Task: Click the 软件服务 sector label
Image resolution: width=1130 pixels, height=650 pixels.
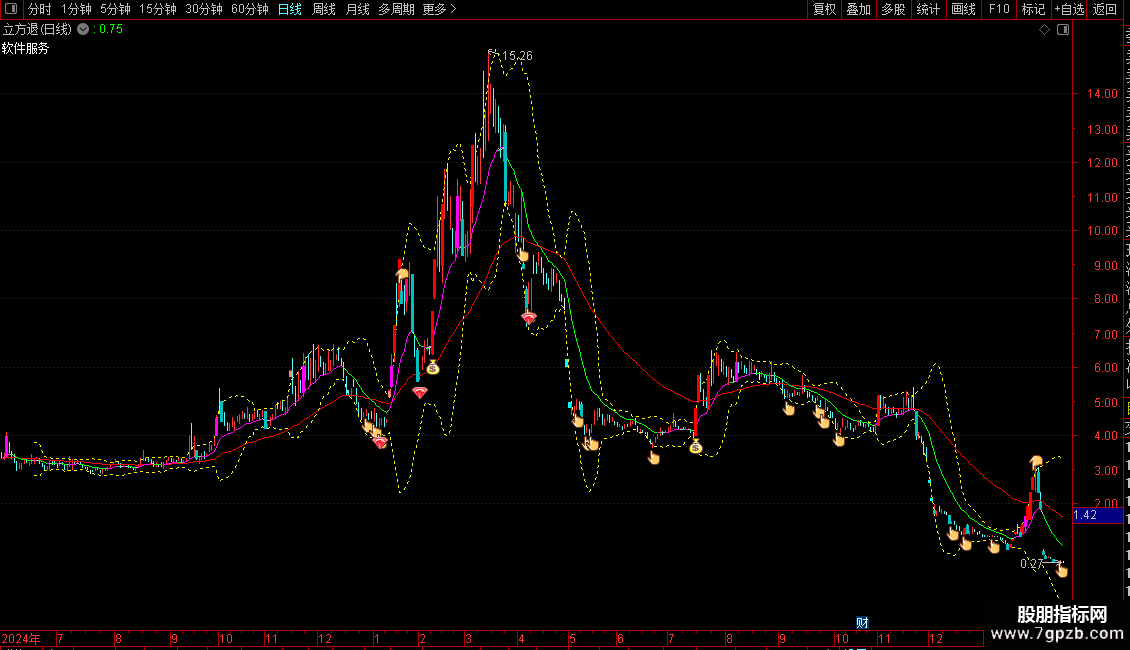Action: 25,47
